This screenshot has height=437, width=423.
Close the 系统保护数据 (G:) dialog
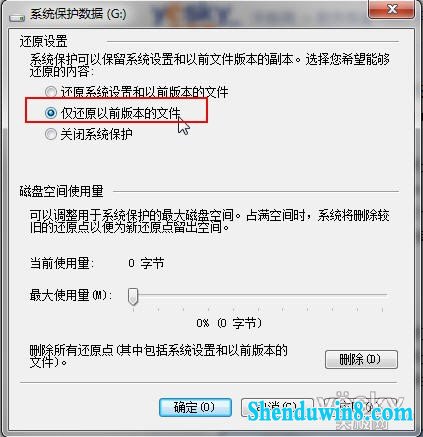[392, 9]
